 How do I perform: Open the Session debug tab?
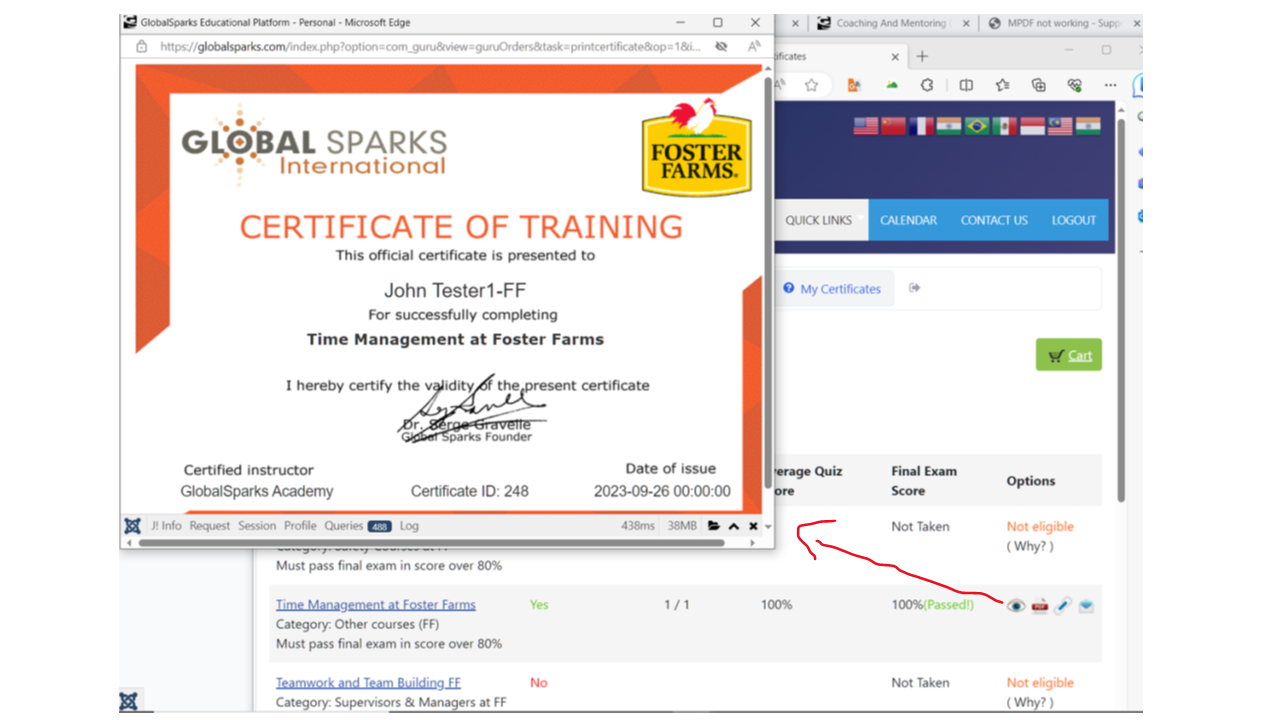click(257, 526)
